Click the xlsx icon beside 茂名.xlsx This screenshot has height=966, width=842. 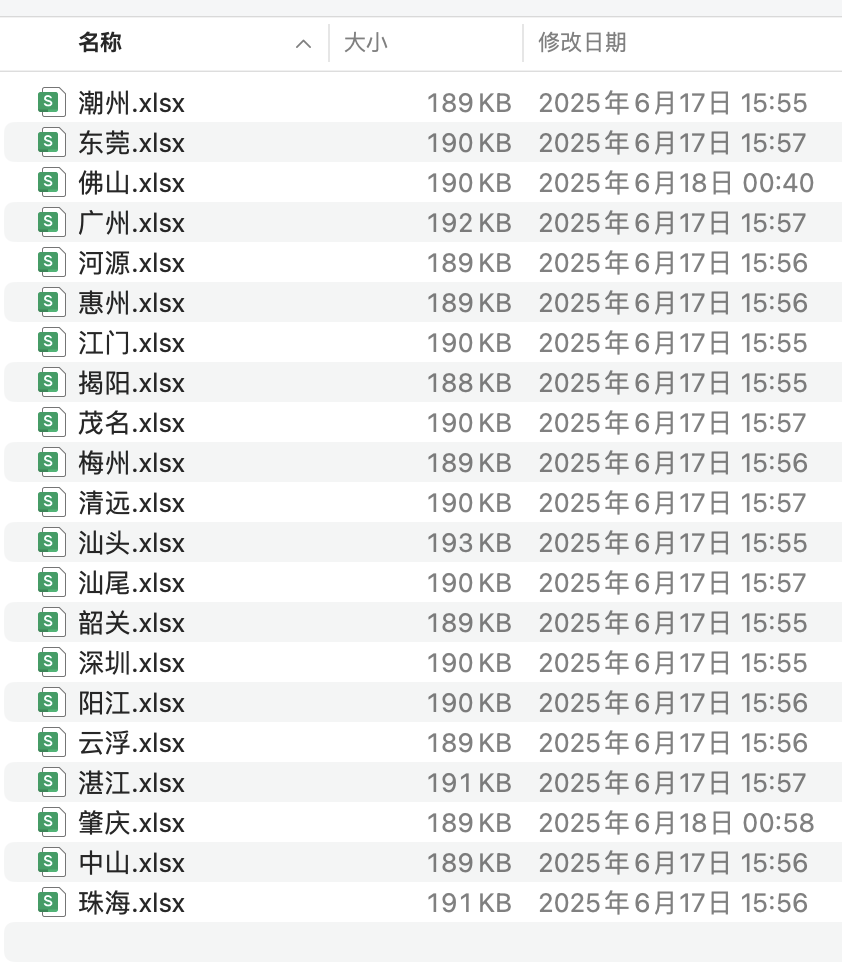(49, 423)
